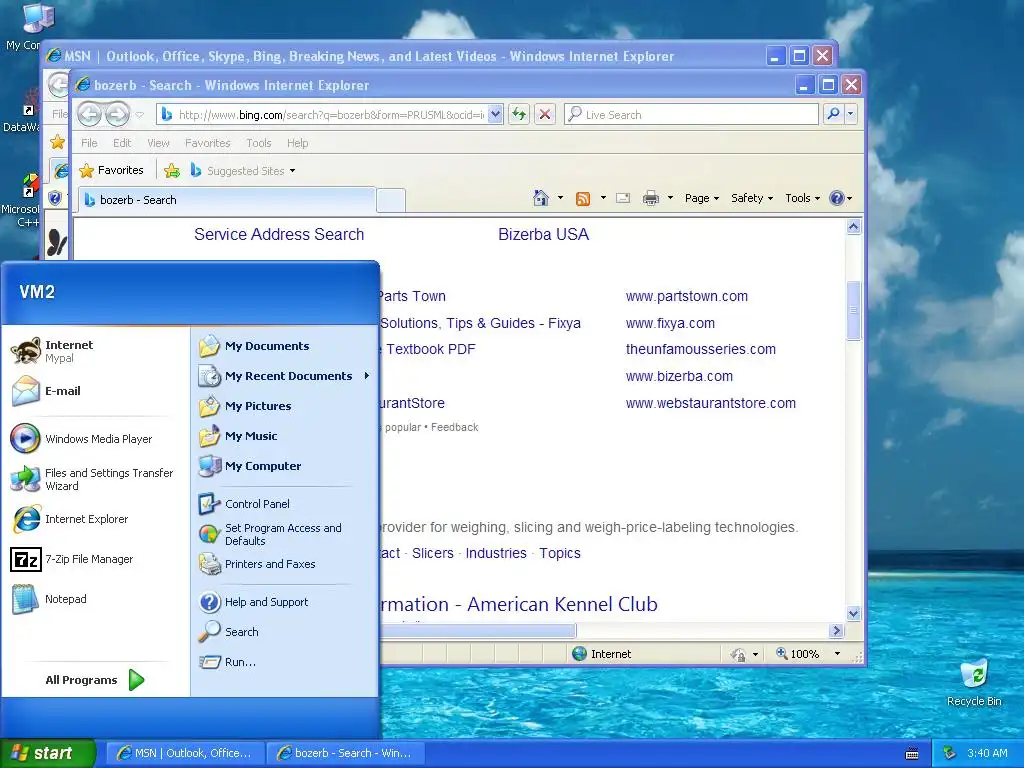Click the Forward button in bozerb window
Screen dimensions: 1024x768
(x=118, y=114)
